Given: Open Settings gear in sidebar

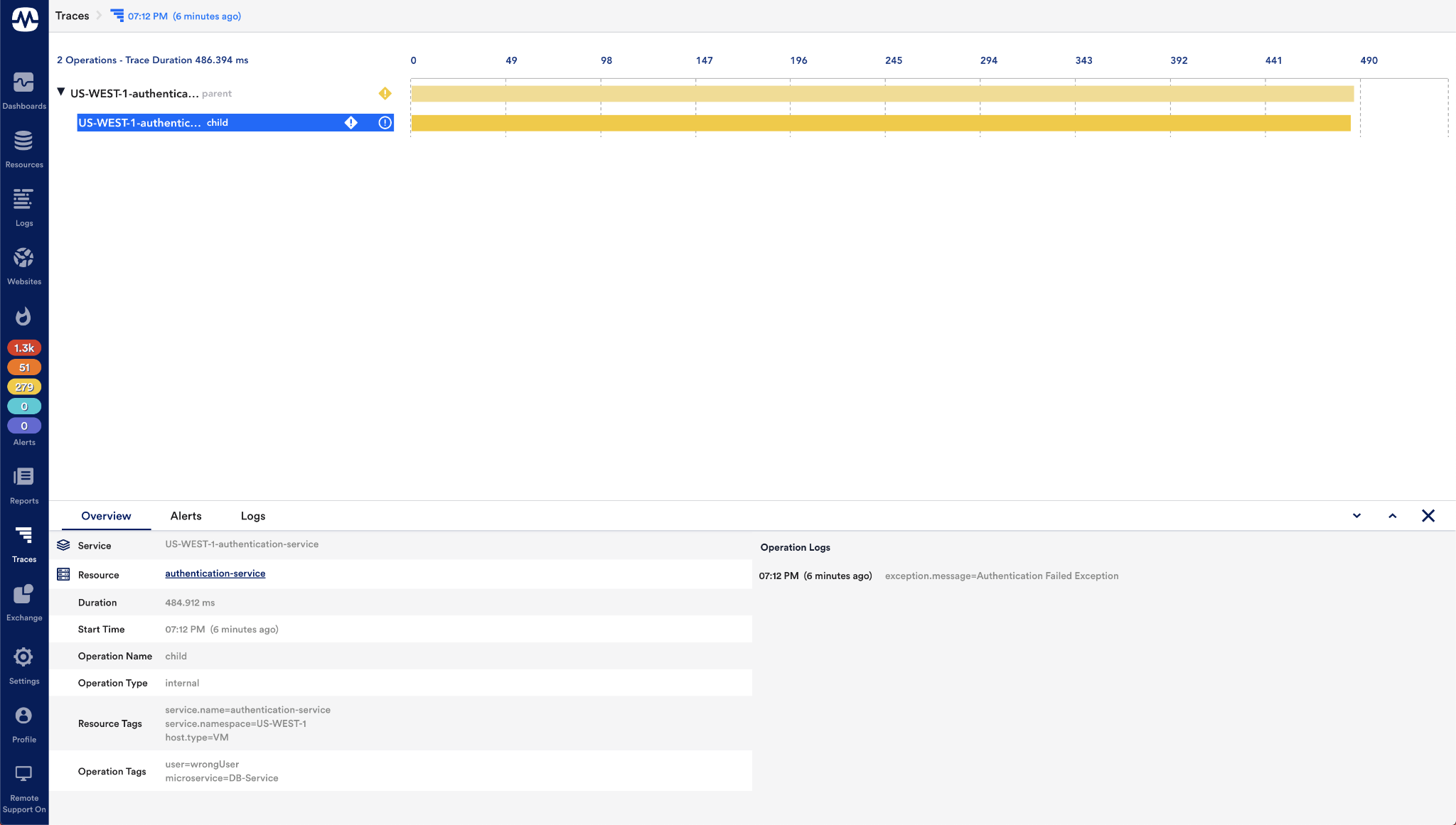Looking at the screenshot, I should [23, 658].
